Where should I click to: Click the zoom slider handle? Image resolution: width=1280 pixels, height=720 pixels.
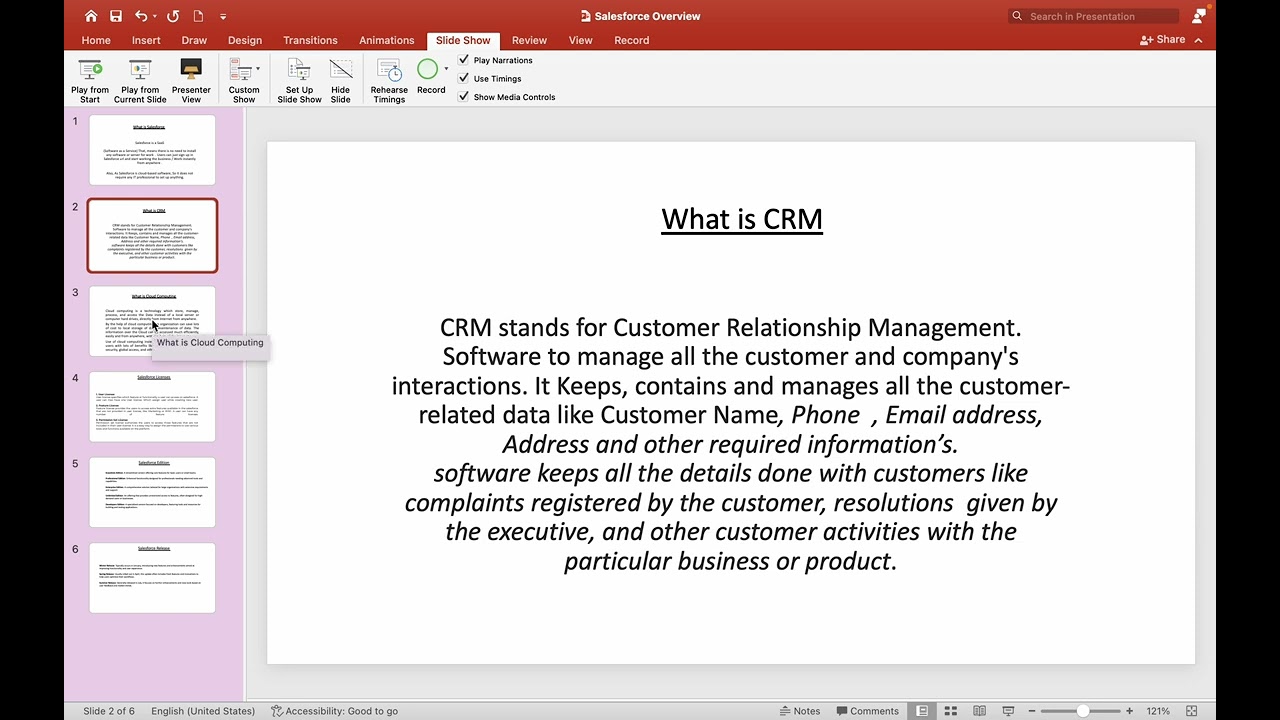tap(1083, 711)
